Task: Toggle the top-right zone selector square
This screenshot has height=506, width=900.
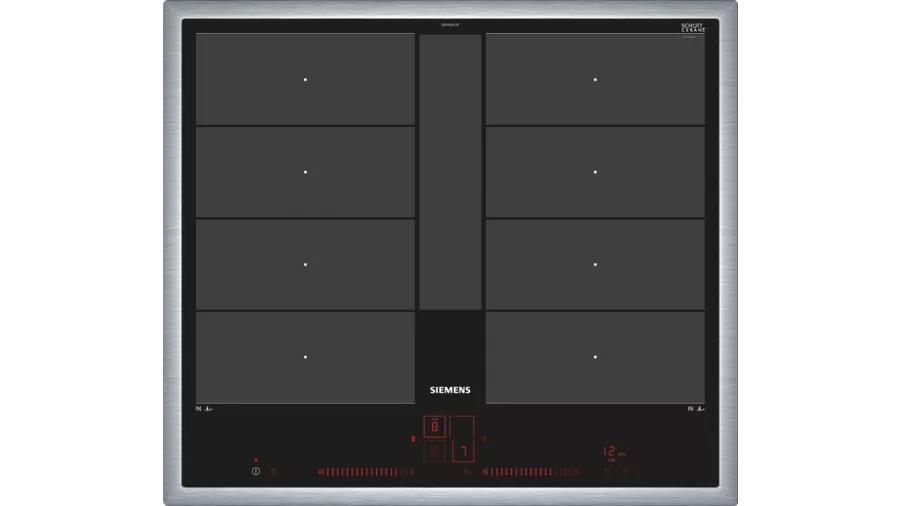Action: tap(462, 428)
